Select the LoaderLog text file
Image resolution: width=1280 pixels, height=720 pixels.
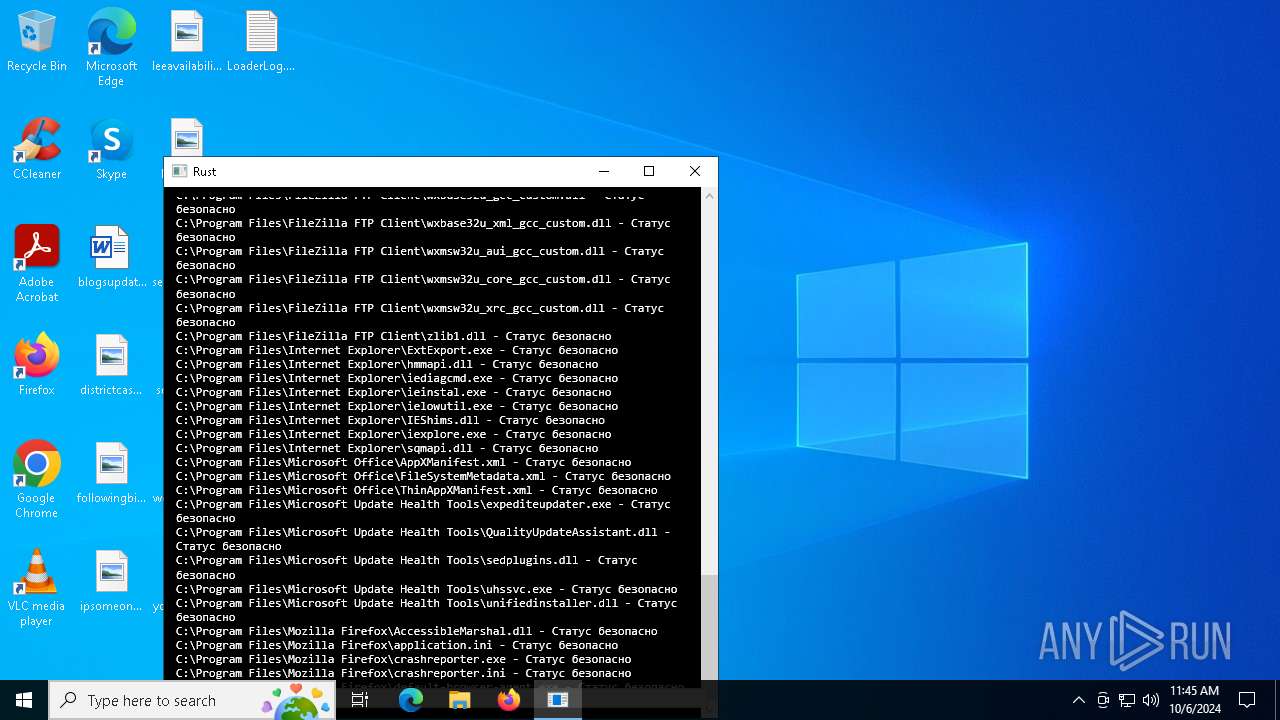(261, 42)
